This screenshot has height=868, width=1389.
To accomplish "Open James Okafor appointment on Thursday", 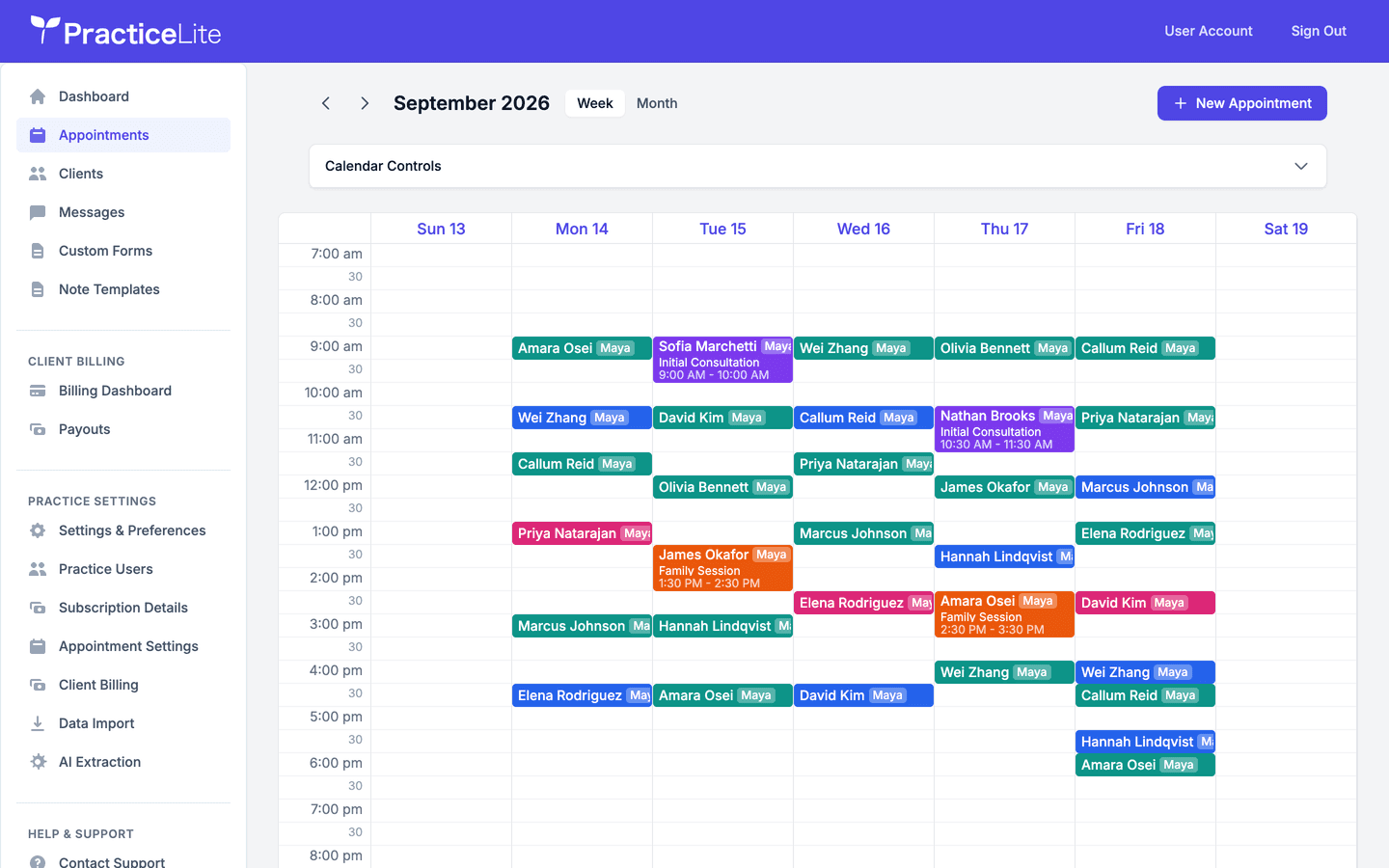I will click(x=1004, y=487).
